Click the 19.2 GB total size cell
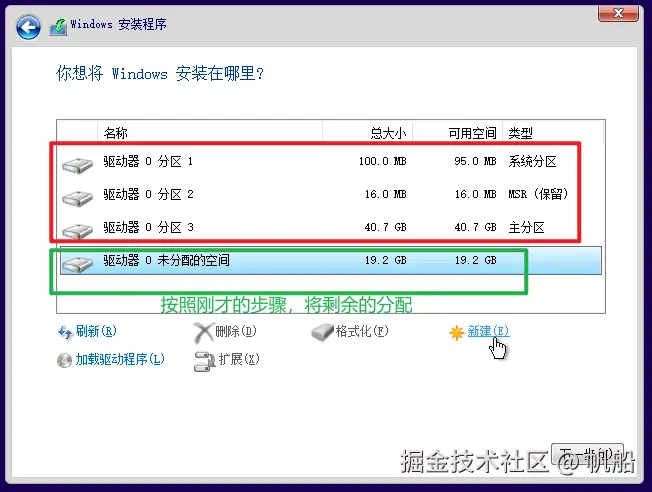652x492 pixels. (385, 260)
